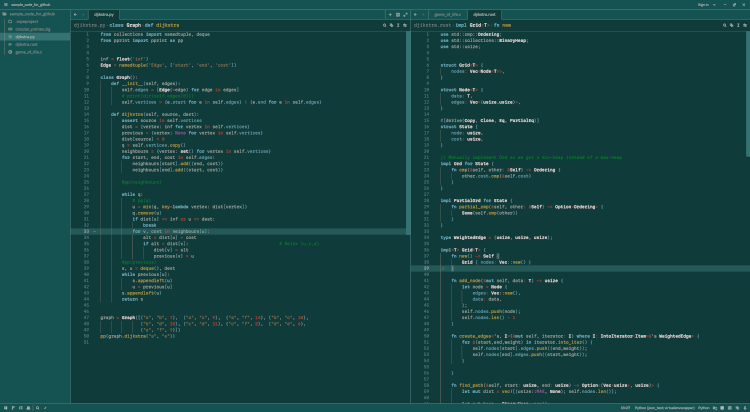Click the text cursor icon in dijkstra.rust toolbar
This screenshot has height=412, width=750.
pos(738,25)
